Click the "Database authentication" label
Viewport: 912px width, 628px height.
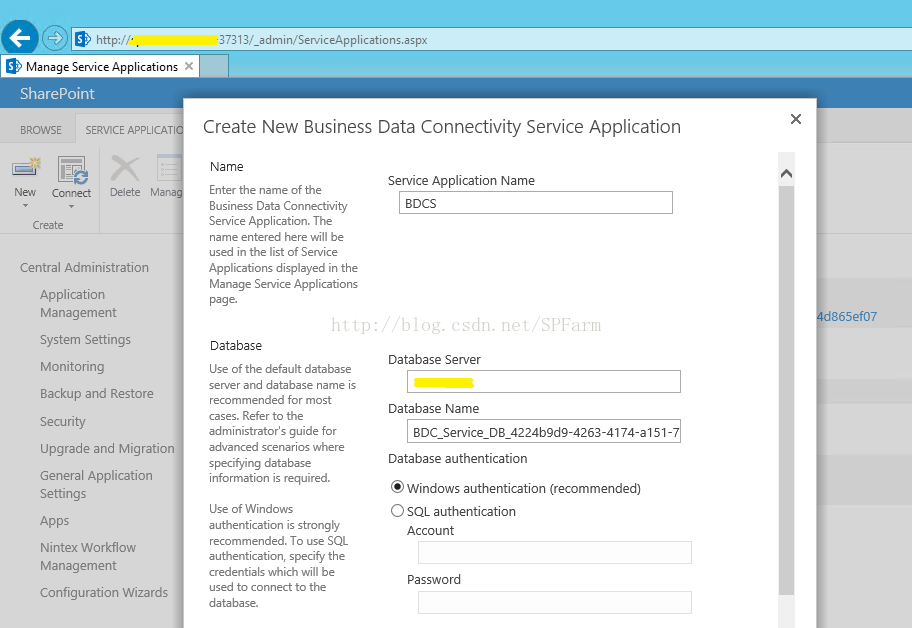[458, 459]
